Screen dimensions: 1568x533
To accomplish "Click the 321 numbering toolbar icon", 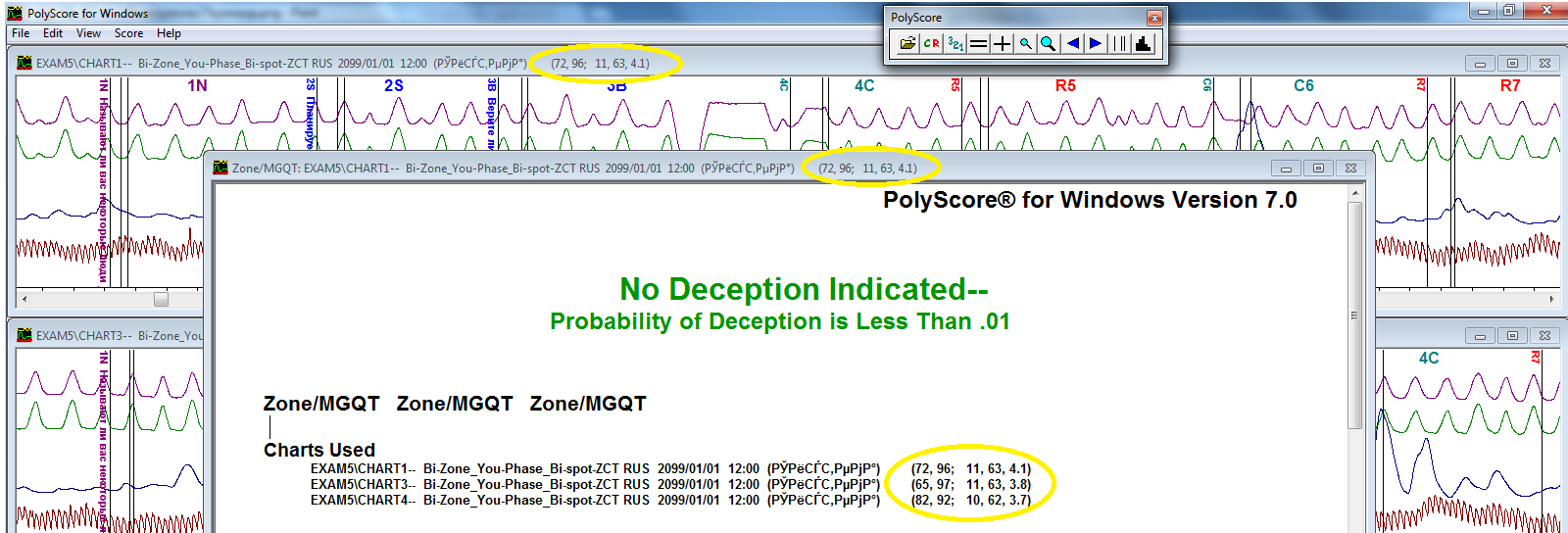I will [955, 43].
